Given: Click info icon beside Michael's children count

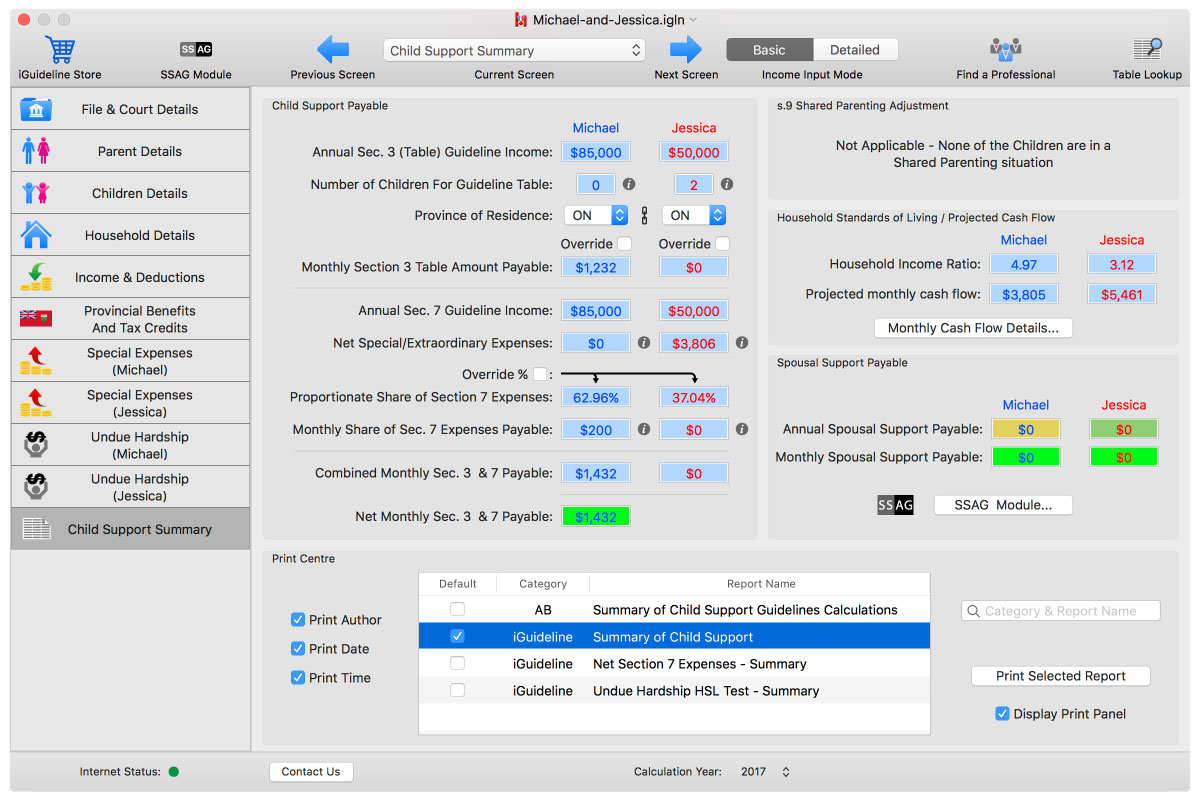Looking at the screenshot, I should (x=629, y=184).
